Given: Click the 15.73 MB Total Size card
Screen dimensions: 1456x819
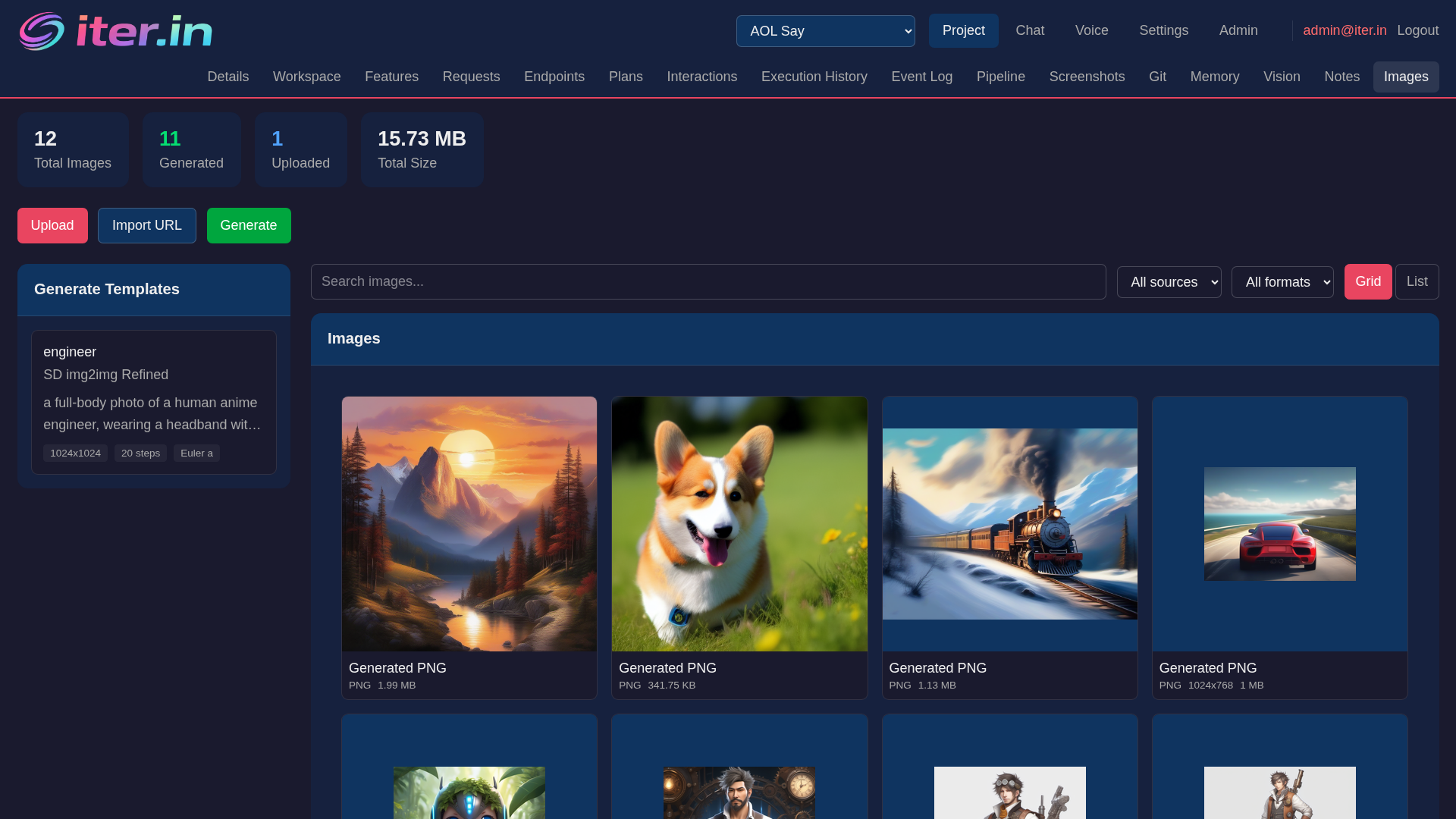Looking at the screenshot, I should point(422,149).
